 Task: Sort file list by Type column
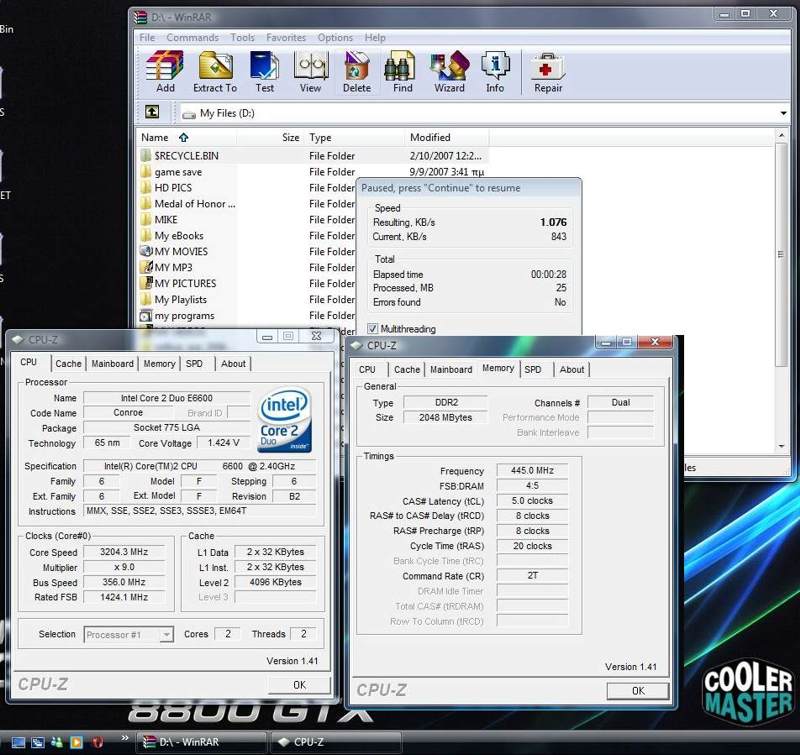click(x=354, y=137)
